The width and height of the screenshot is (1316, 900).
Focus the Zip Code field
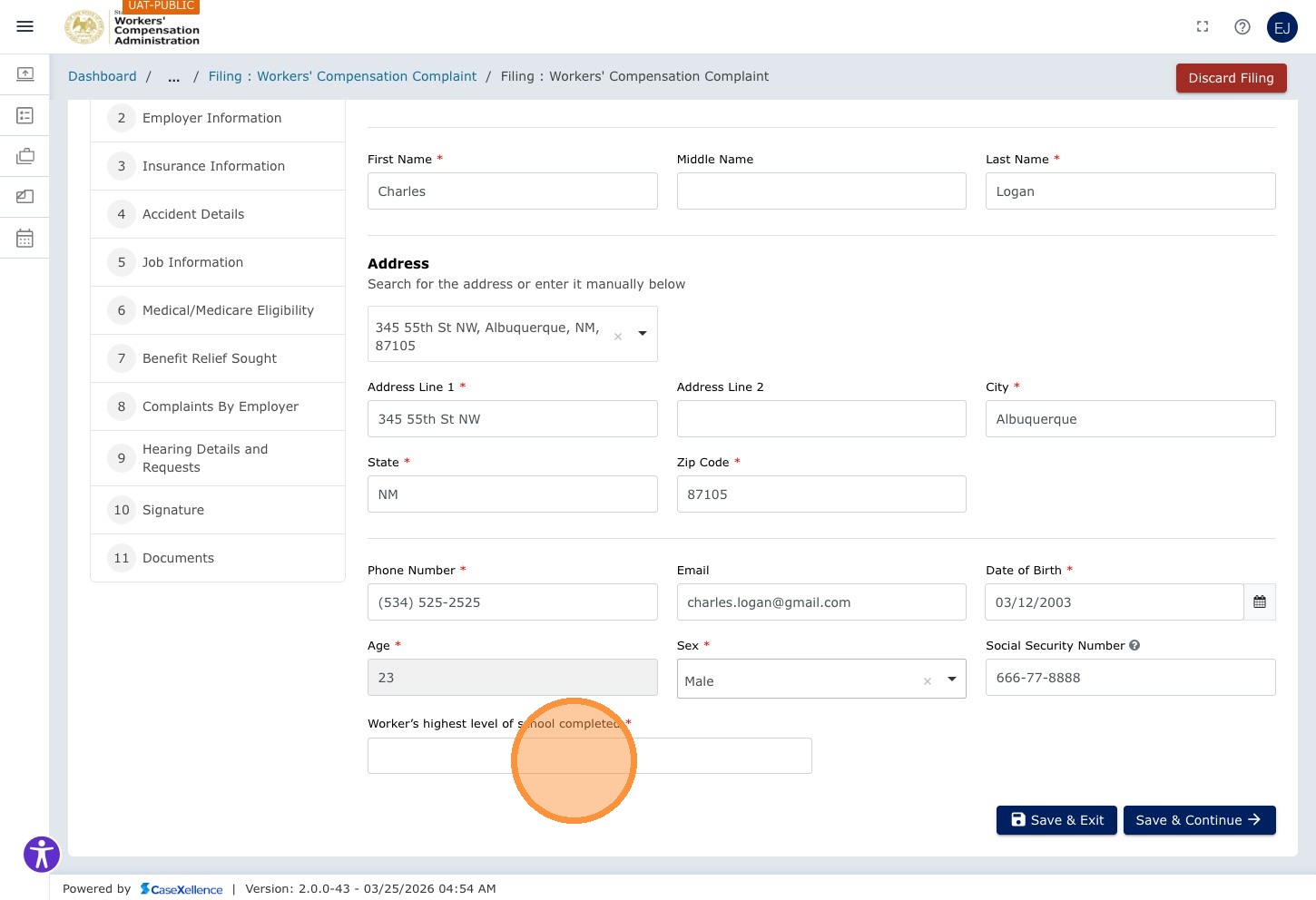tap(821, 494)
